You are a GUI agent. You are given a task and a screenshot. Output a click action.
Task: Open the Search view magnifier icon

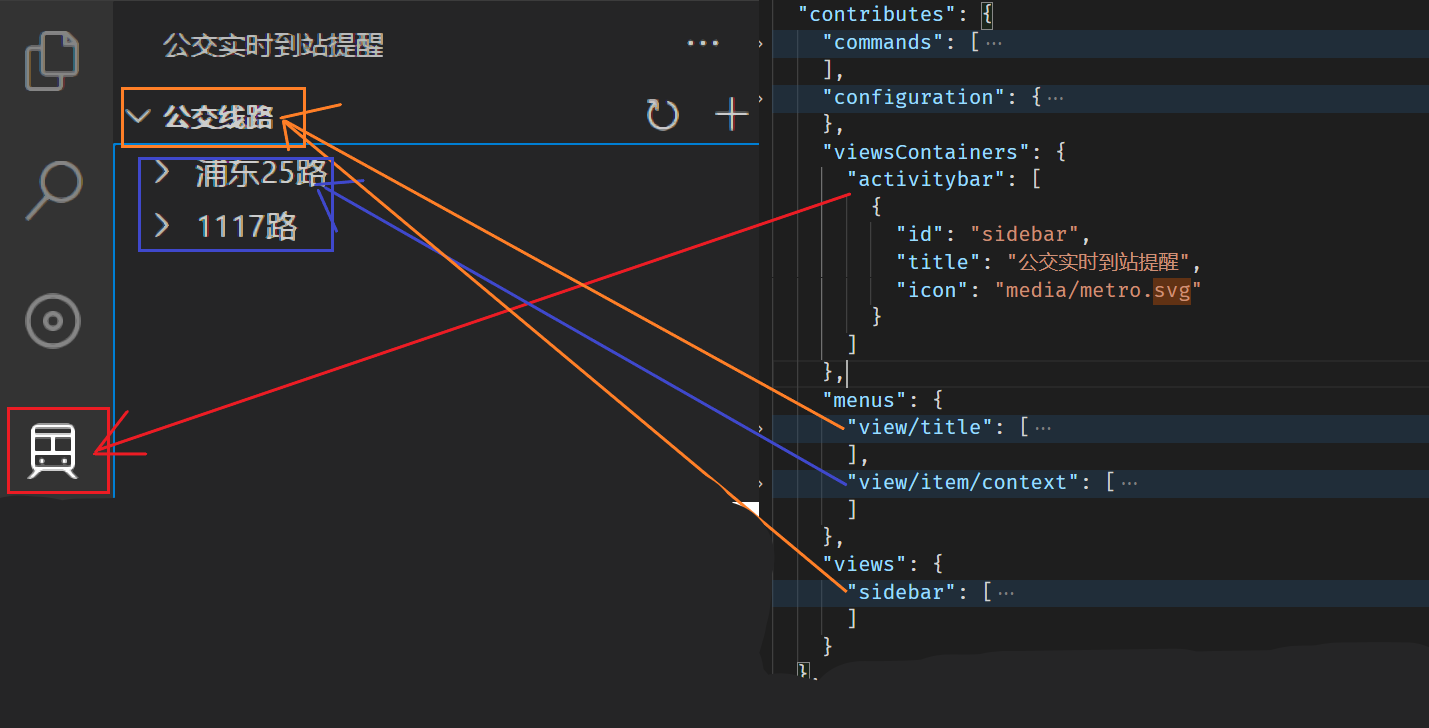coord(52,190)
